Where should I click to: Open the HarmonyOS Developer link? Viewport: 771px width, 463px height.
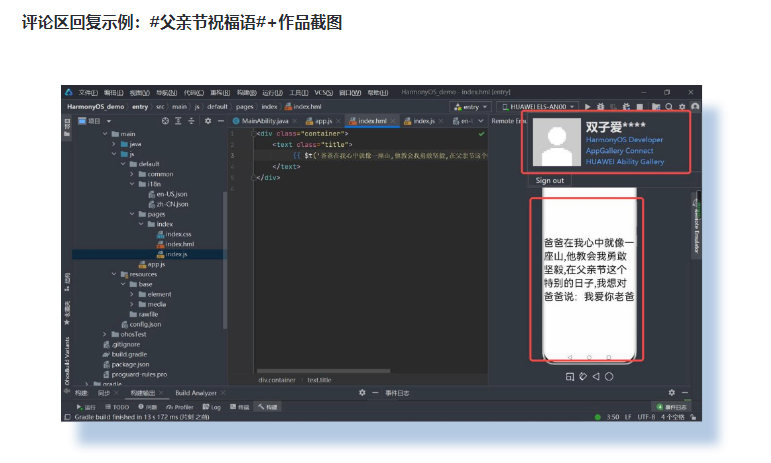[624, 140]
